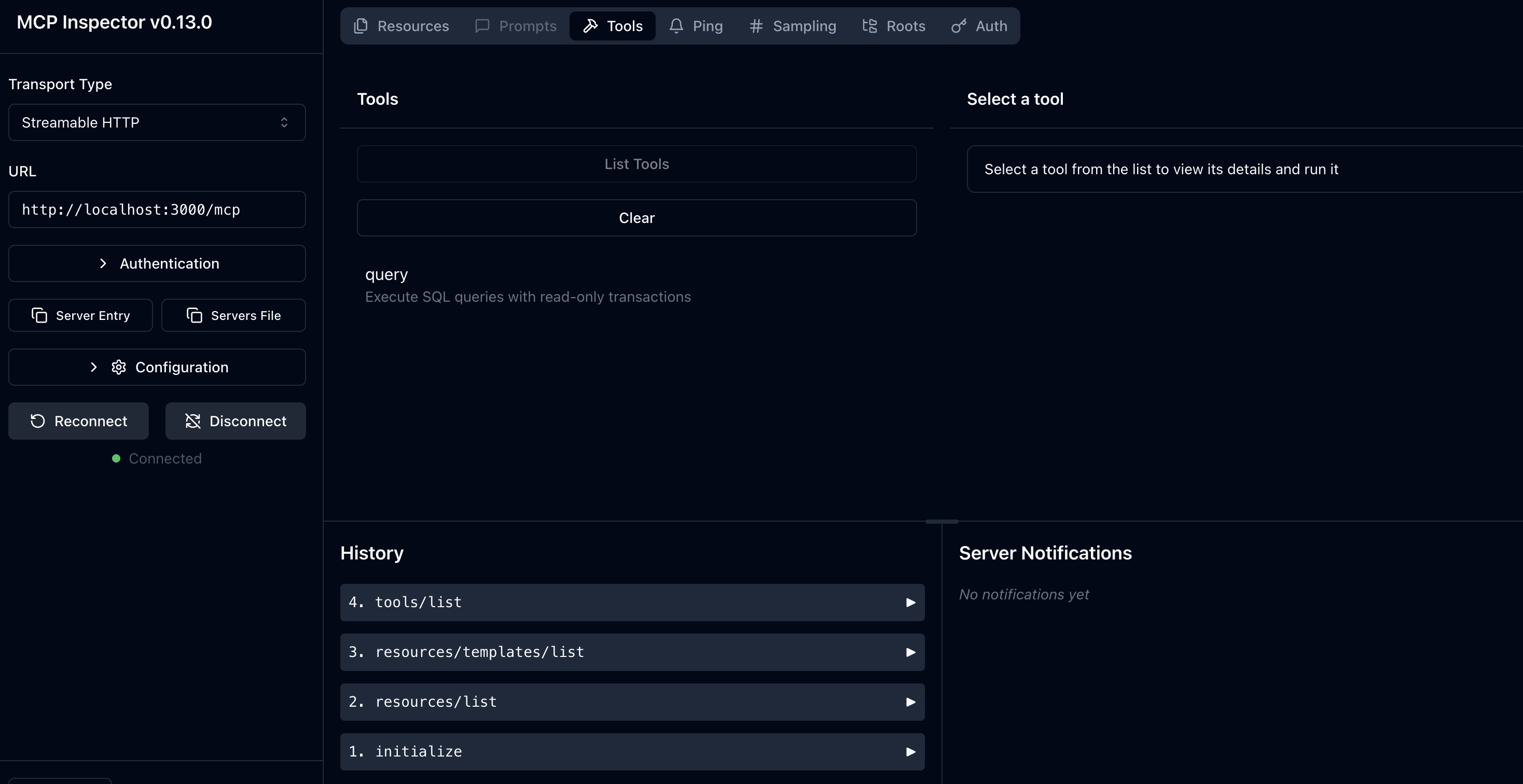Click the copy icon next to Server Entry
Viewport: 1523px width, 784px height.
pos(39,315)
